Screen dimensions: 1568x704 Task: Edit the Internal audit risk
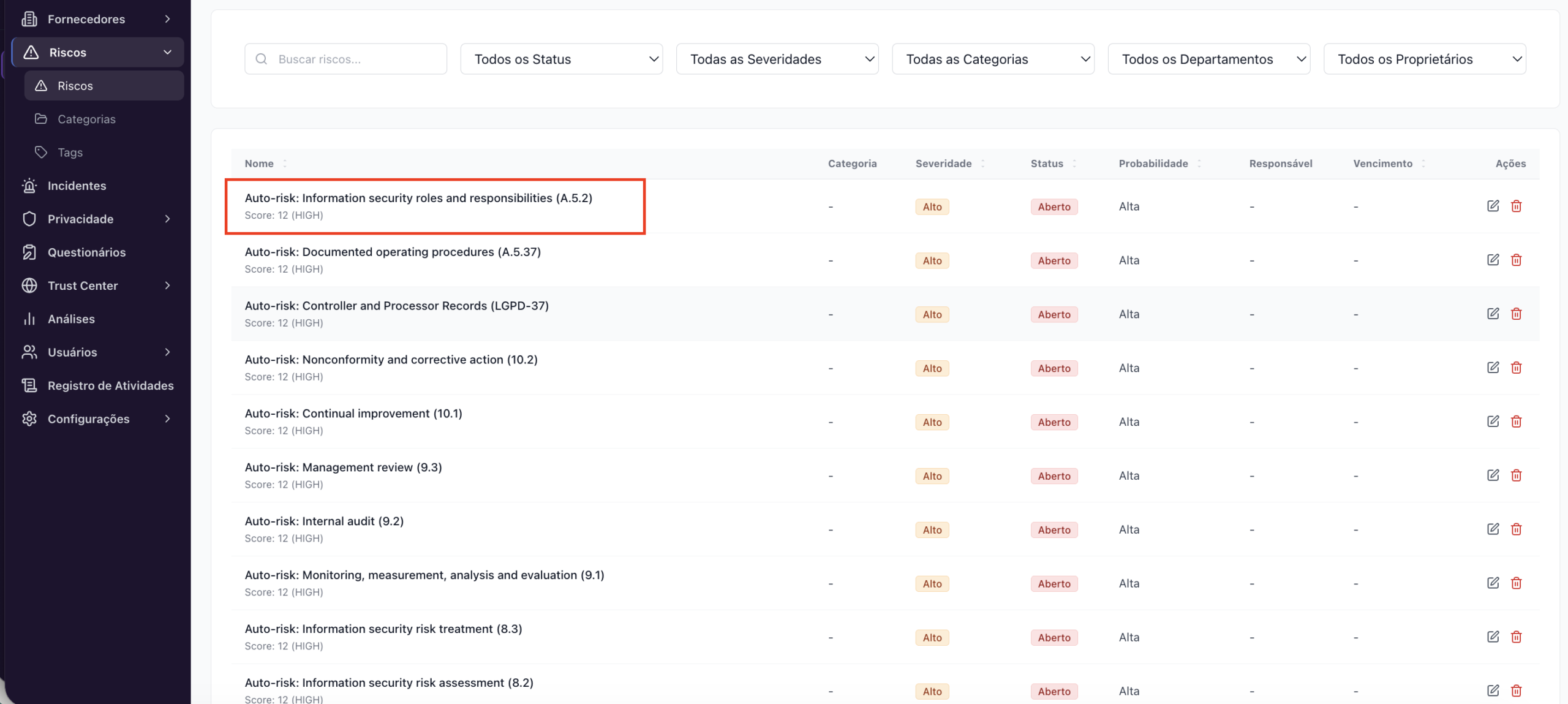(1493, 529)
